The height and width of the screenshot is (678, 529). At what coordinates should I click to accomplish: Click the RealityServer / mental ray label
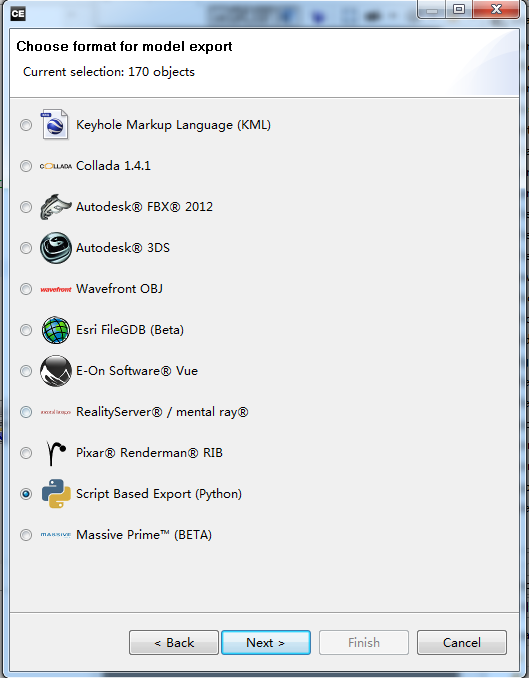[x=162, y=412]
